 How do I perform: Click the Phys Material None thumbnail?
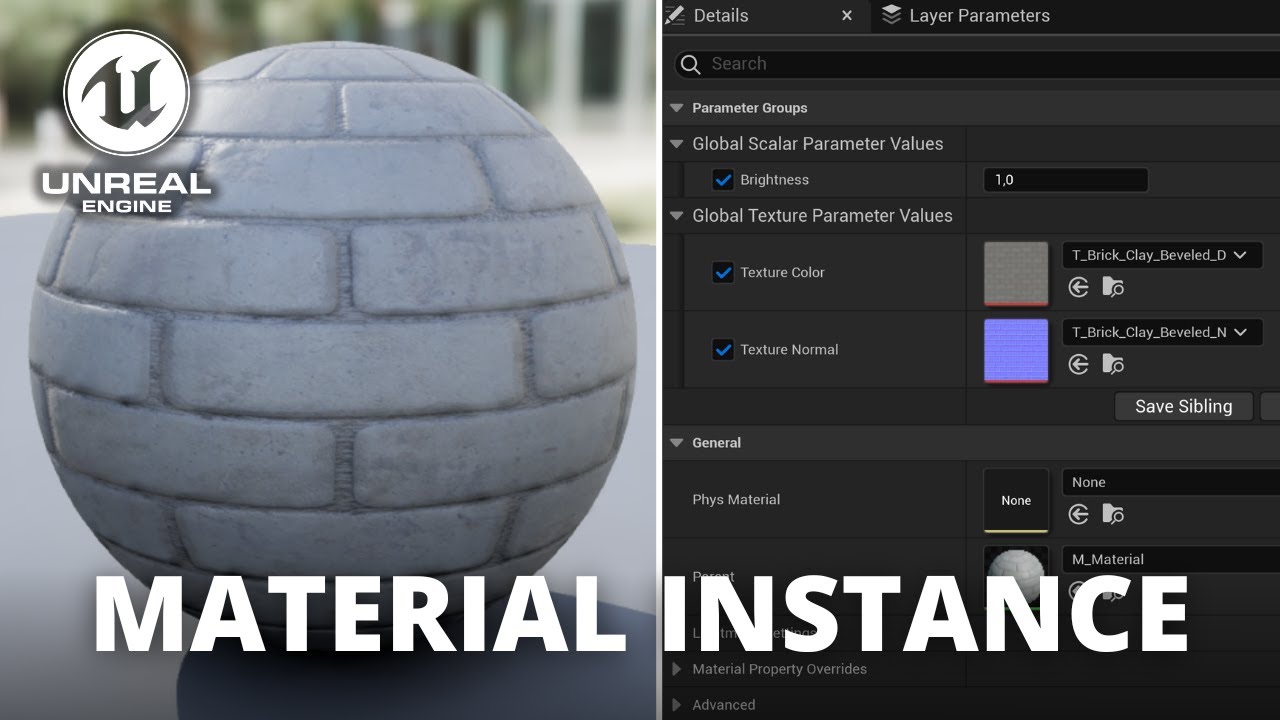coord(1016,500)
